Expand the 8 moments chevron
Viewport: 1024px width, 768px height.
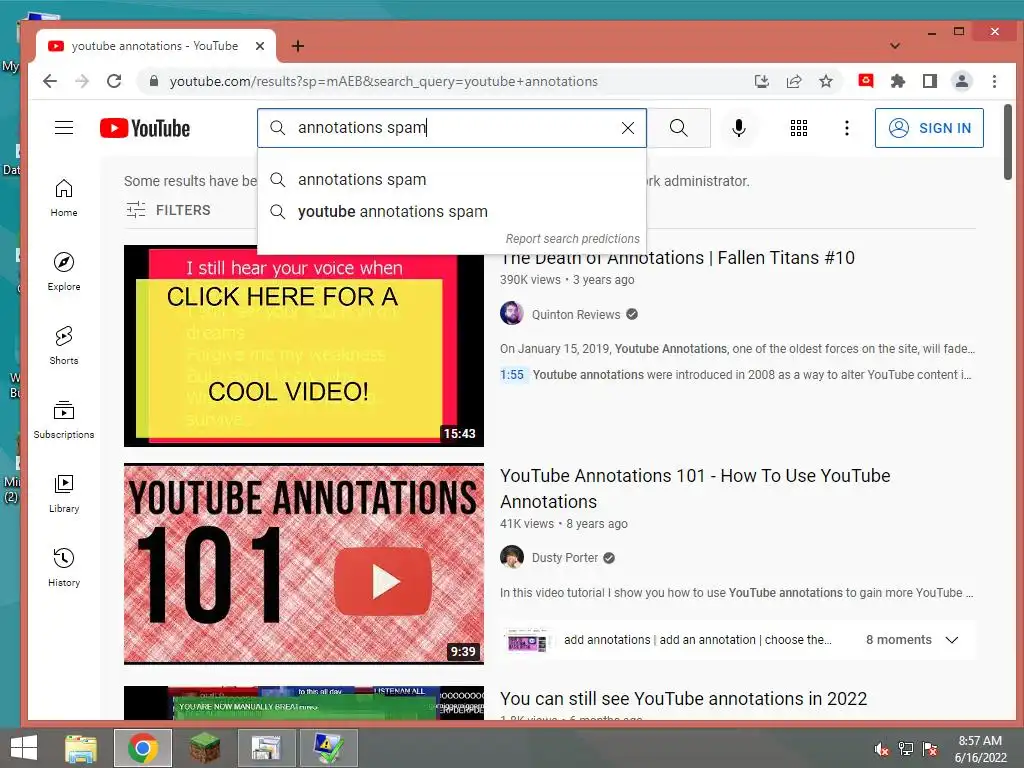[x=952, y=640]
